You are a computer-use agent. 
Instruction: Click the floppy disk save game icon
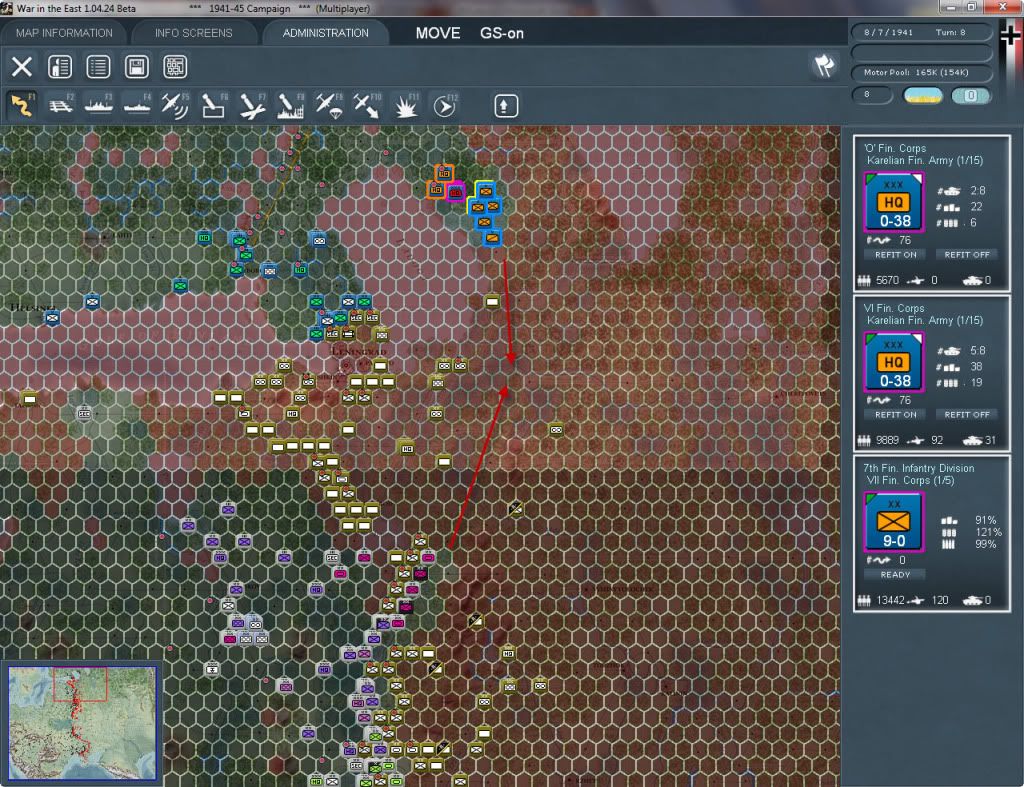[x=136, y=67]
